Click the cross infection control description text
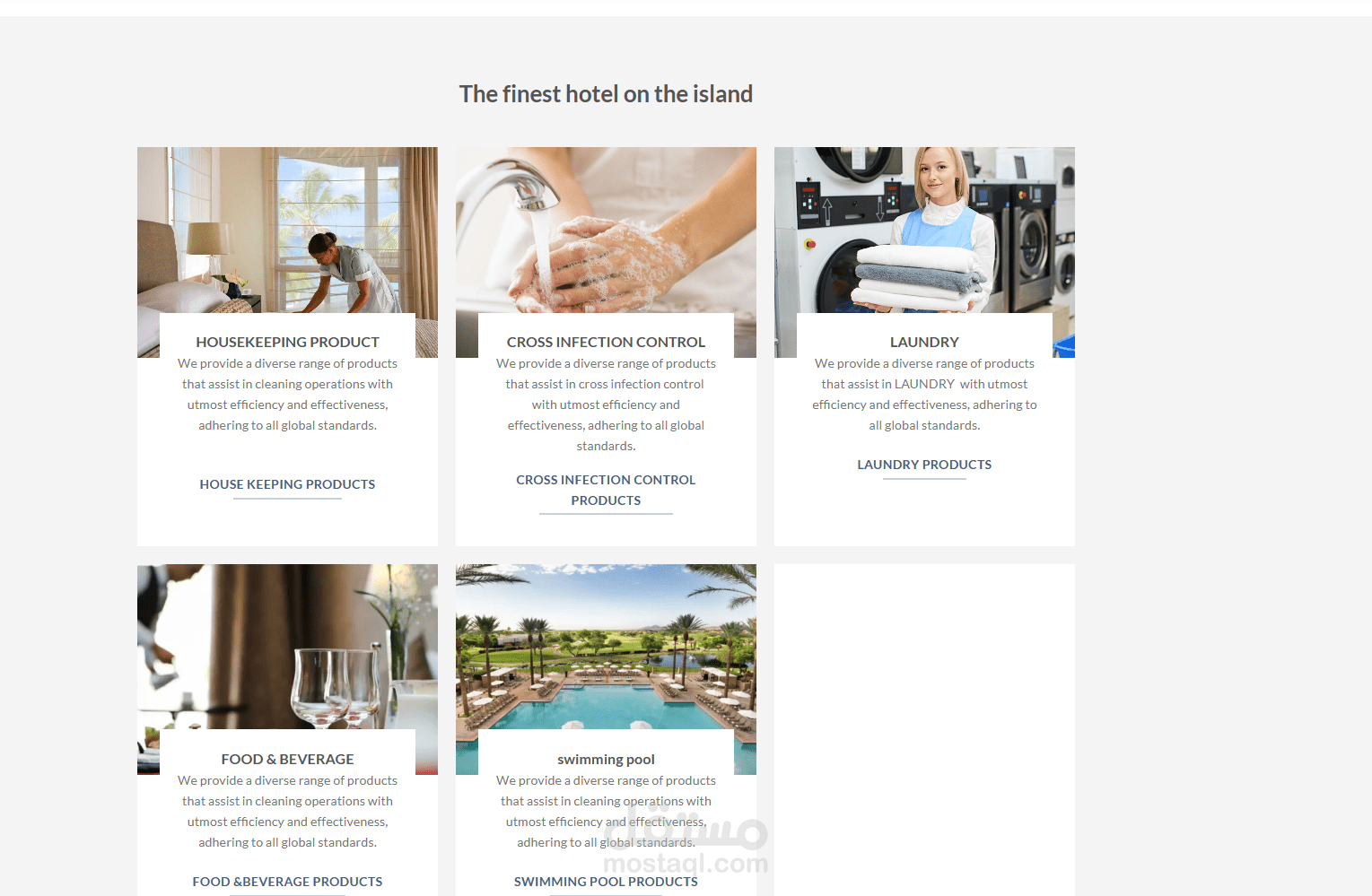Screen dimensions: 1372x896 (606, 405)
